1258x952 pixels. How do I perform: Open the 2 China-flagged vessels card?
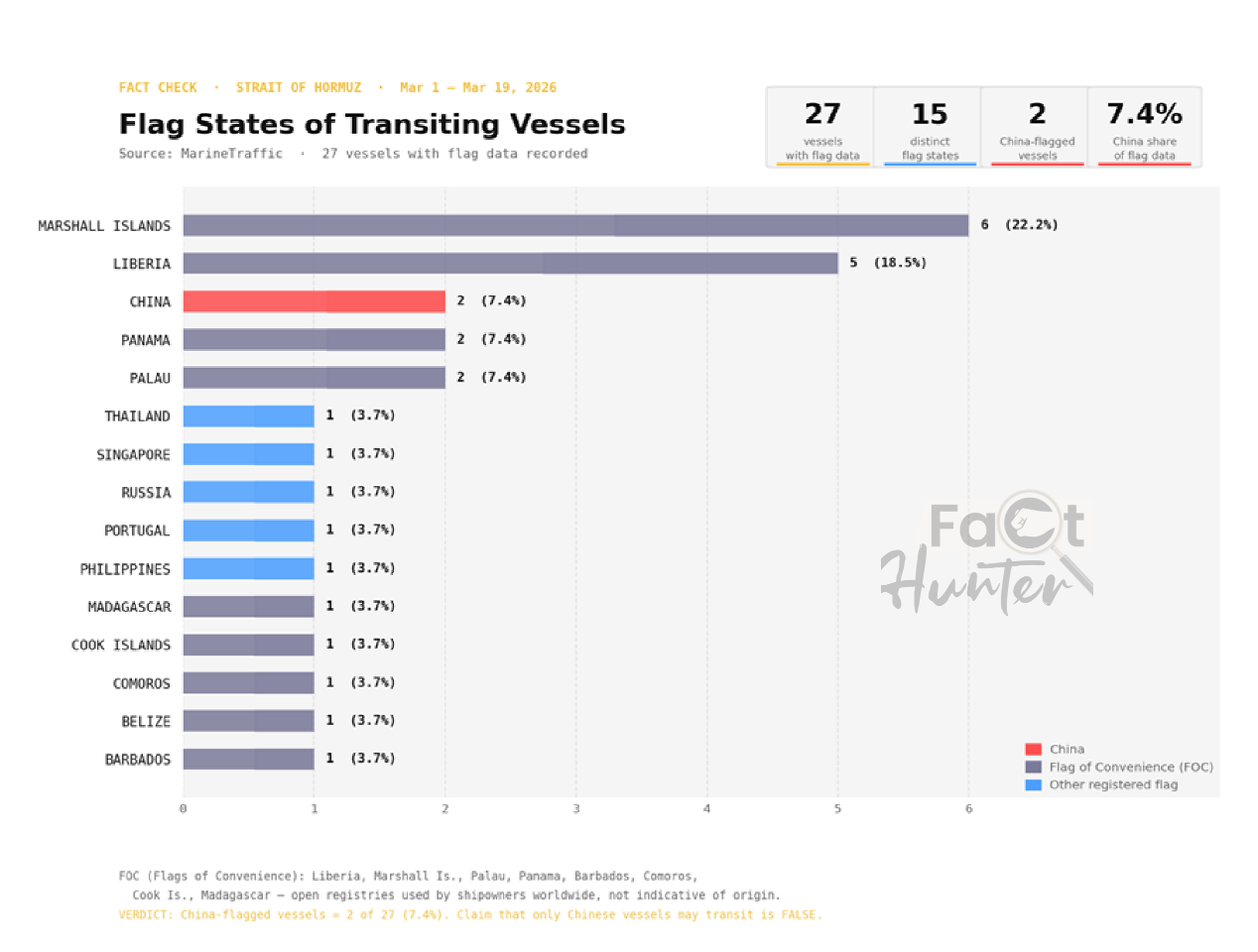[x=1037, y=127]
